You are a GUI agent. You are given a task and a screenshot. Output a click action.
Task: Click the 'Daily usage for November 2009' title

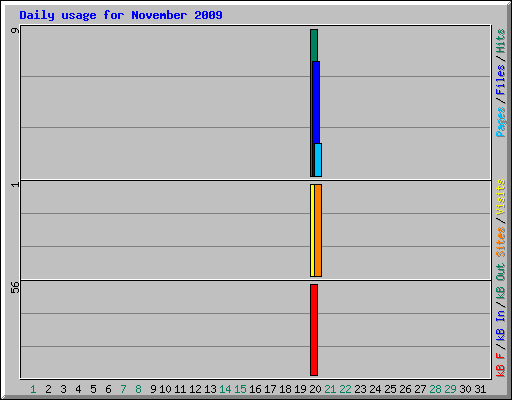tap(121, 15)
